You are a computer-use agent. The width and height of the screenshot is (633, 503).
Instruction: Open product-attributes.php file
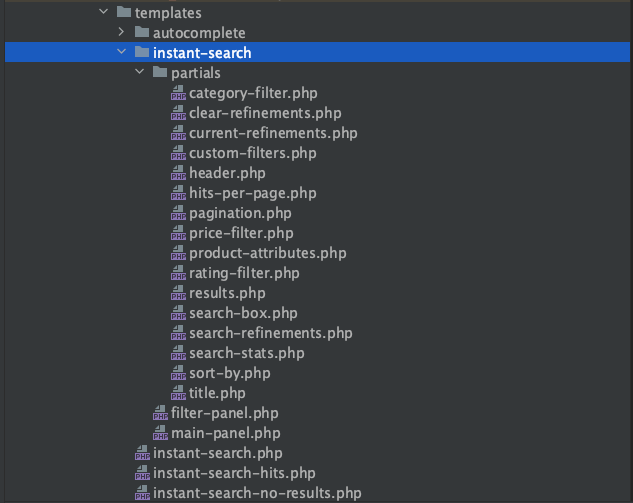point(267,253)
